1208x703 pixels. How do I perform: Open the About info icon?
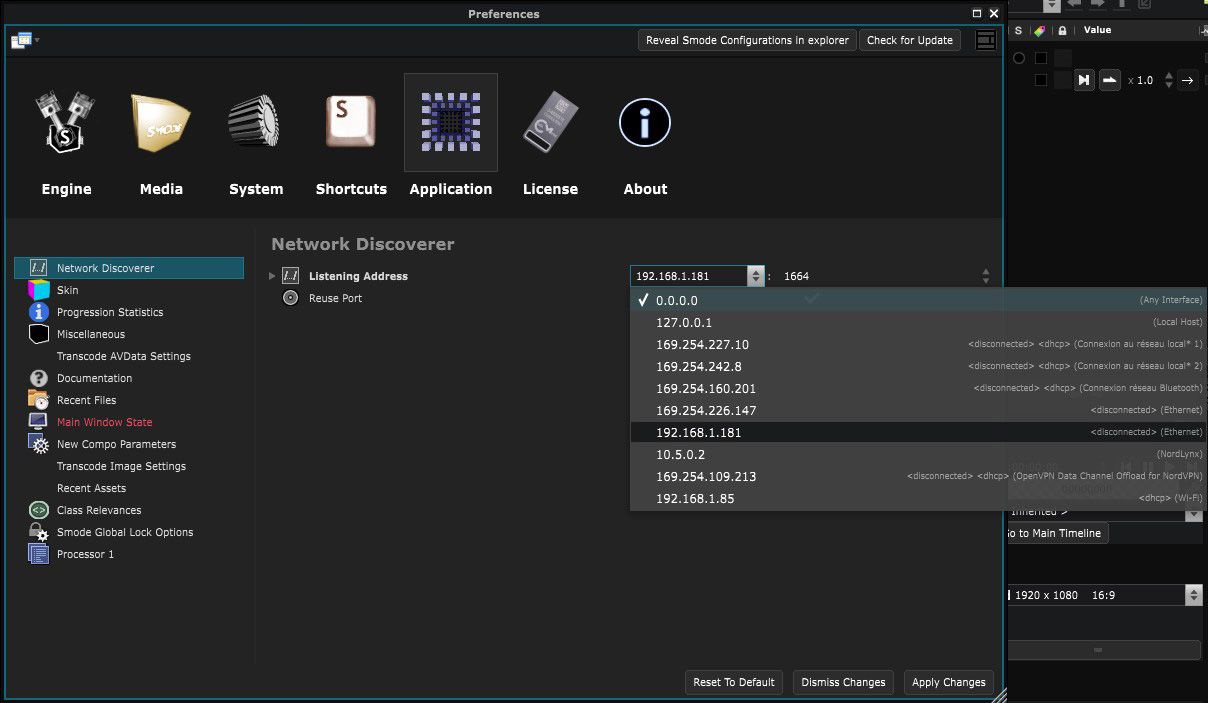645,122
